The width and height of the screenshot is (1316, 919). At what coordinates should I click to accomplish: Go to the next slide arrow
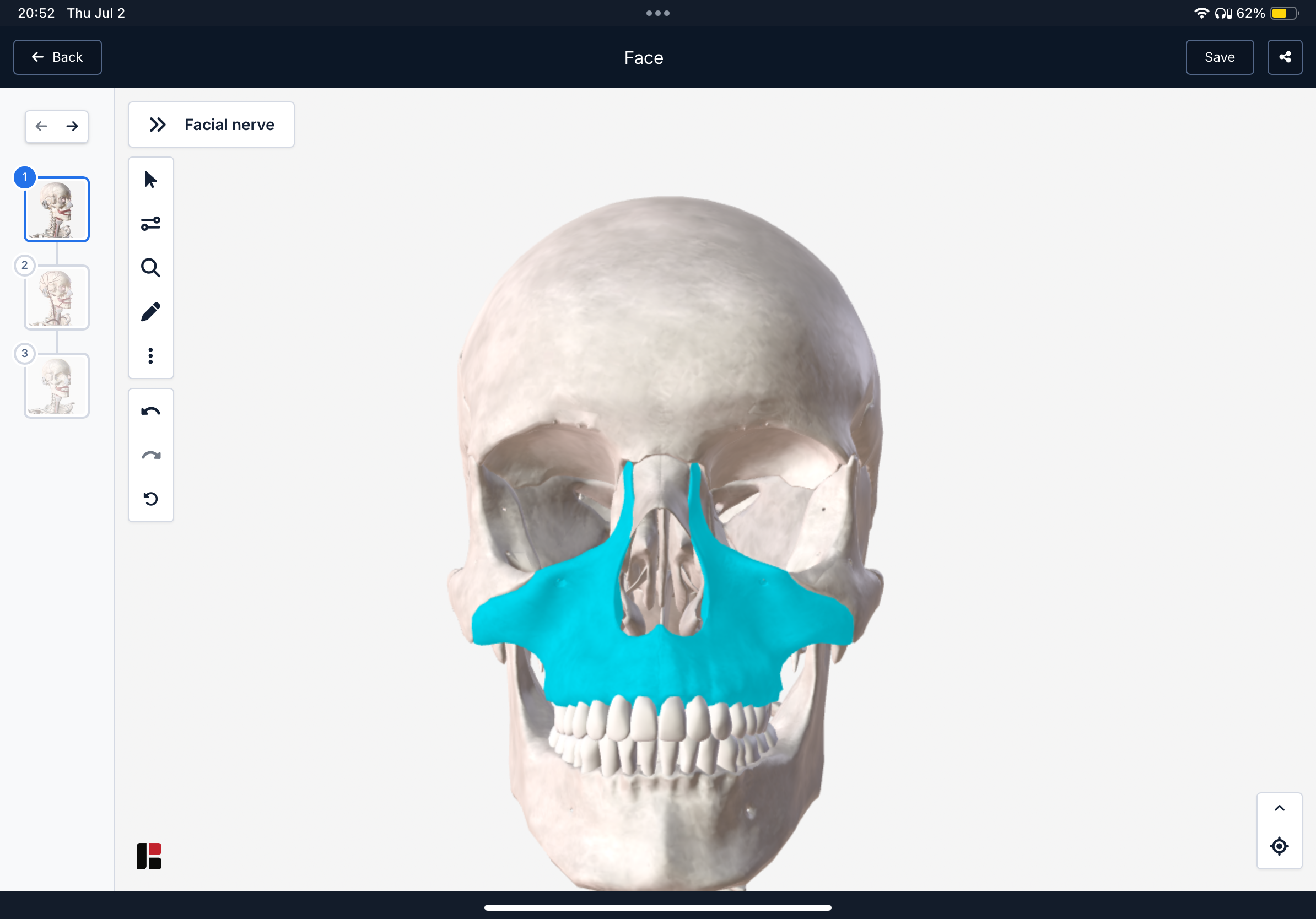[x=72, y=126]
